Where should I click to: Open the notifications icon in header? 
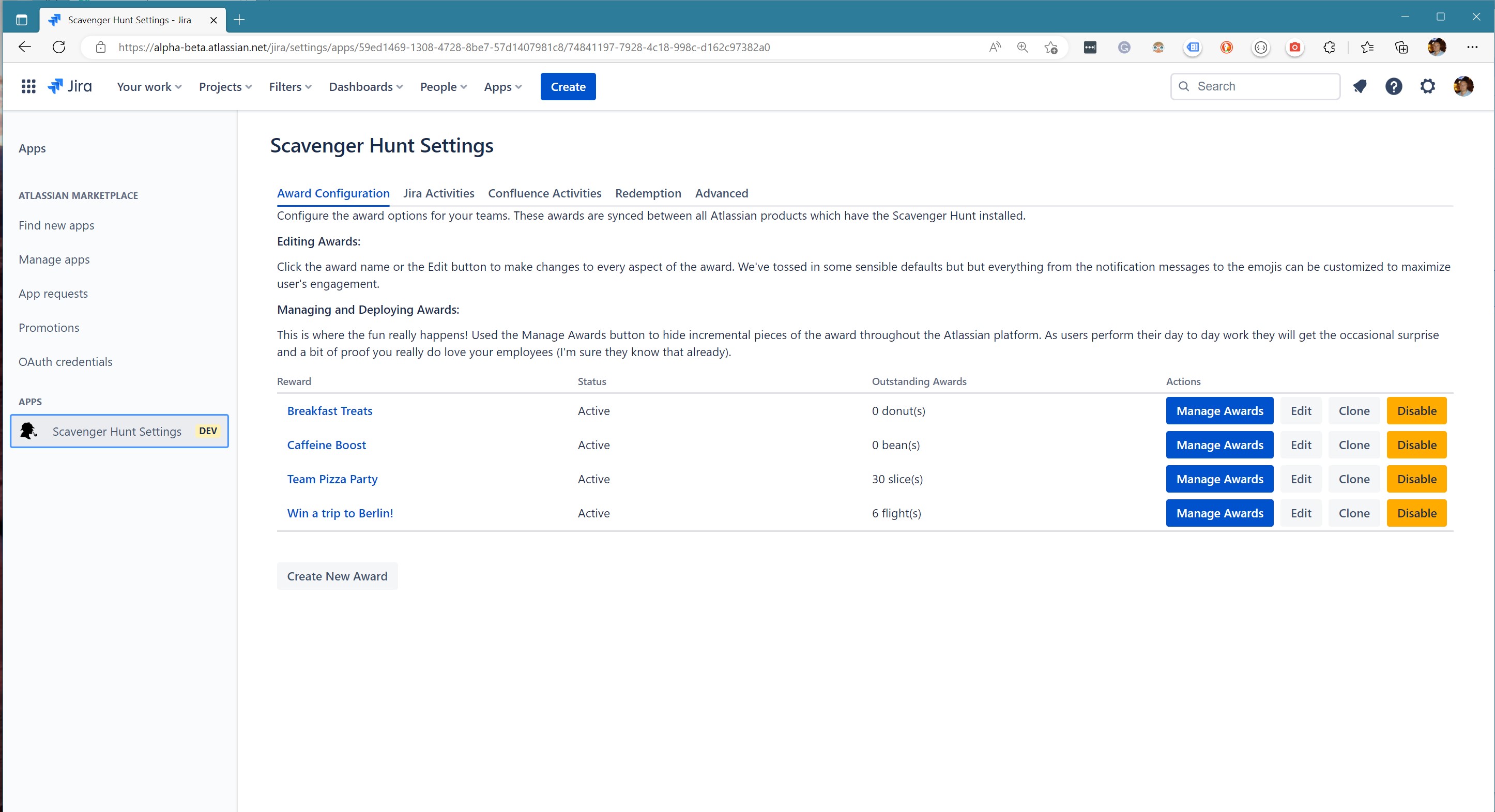[1359, 86]
